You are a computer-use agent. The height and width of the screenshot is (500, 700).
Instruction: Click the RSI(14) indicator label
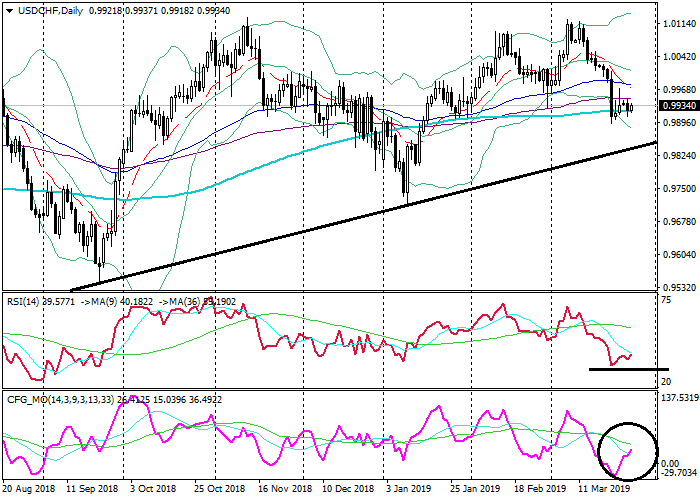pos(24,300)
